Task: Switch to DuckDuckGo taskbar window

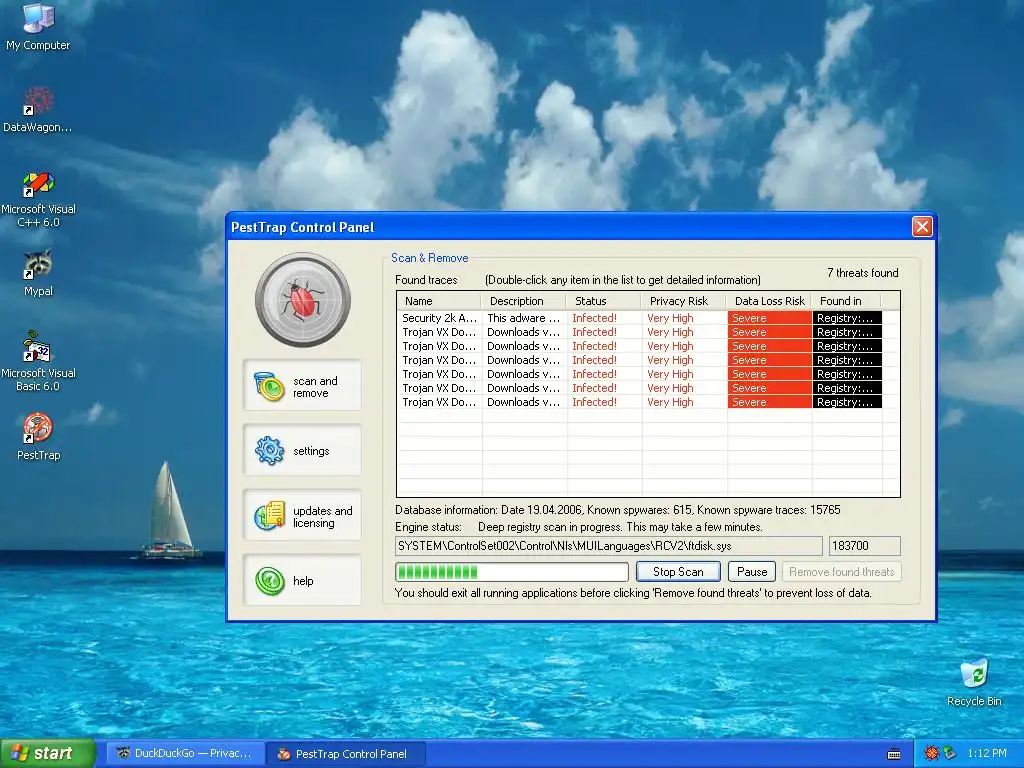Action: pyautogui.click(x=185, y=753)
